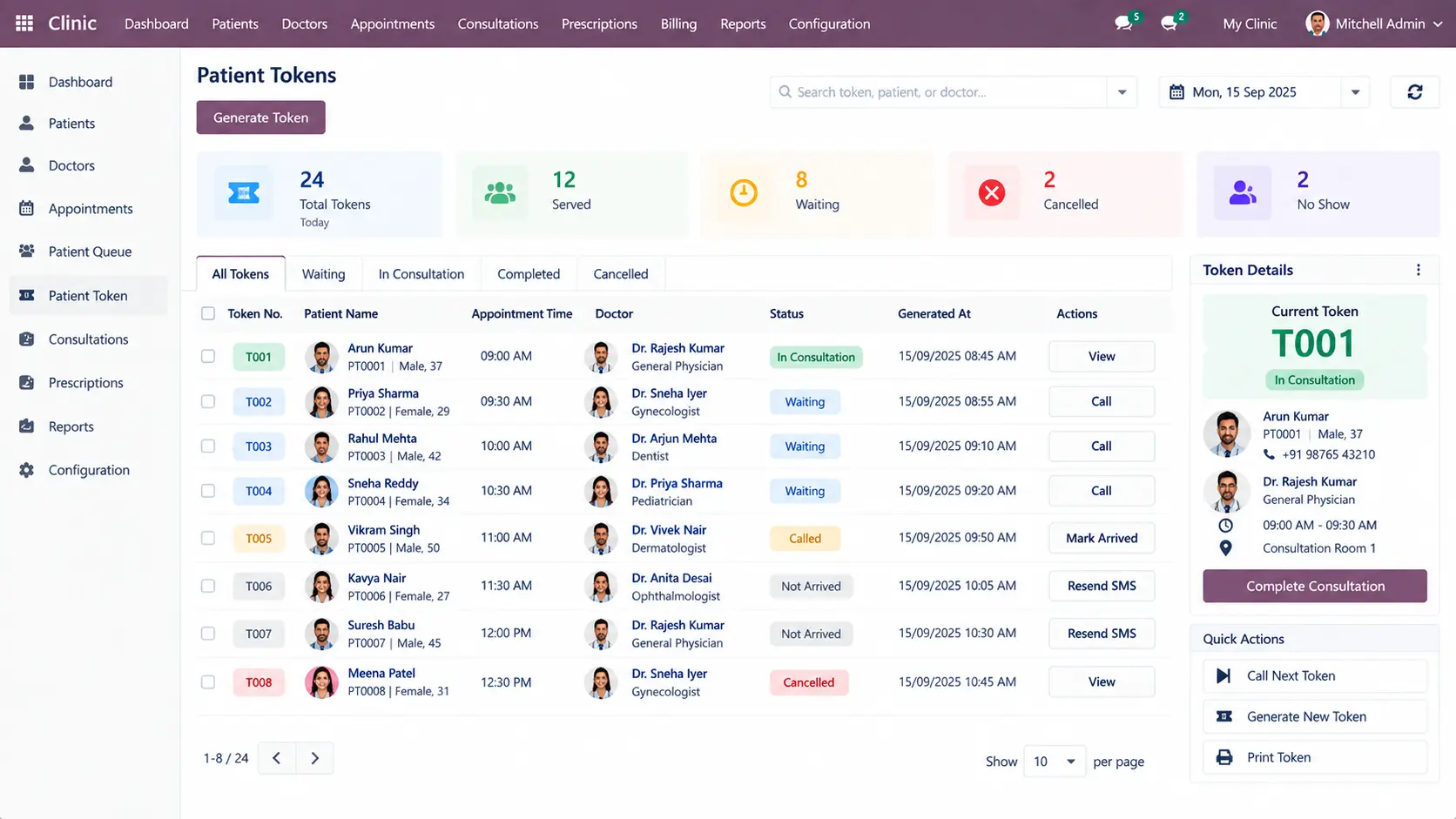Click Complete Consultation button
This screenshot has height=819, width=1456.
pyautogui.click(x=1315, y=586)
